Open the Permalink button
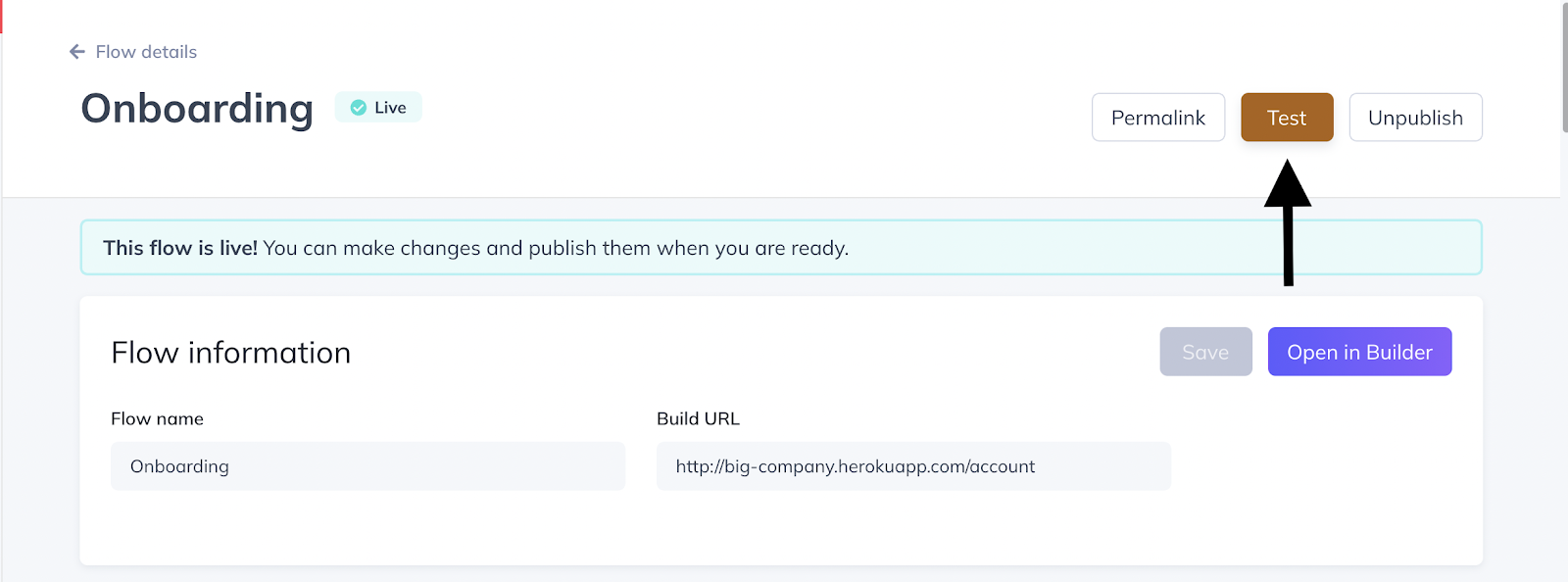Image resolution: width=1568 pixels, height=582 pixels. point(1158,118)
